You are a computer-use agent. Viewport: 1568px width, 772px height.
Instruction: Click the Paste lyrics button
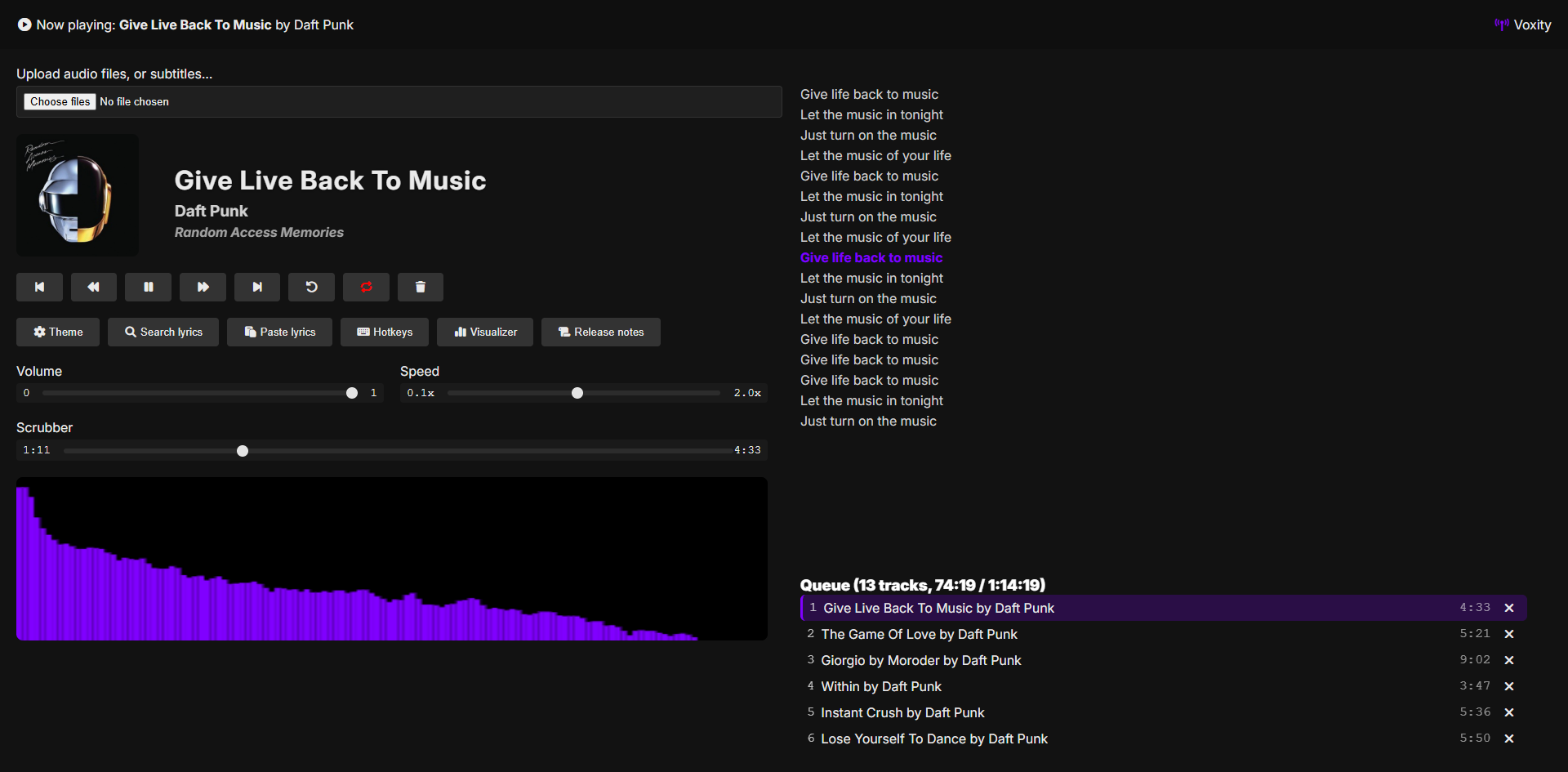279,332
